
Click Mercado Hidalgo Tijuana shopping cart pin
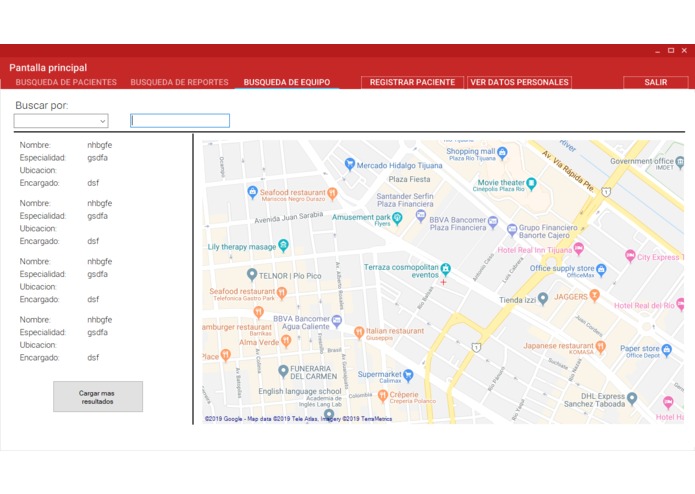[x=350, y=163]
